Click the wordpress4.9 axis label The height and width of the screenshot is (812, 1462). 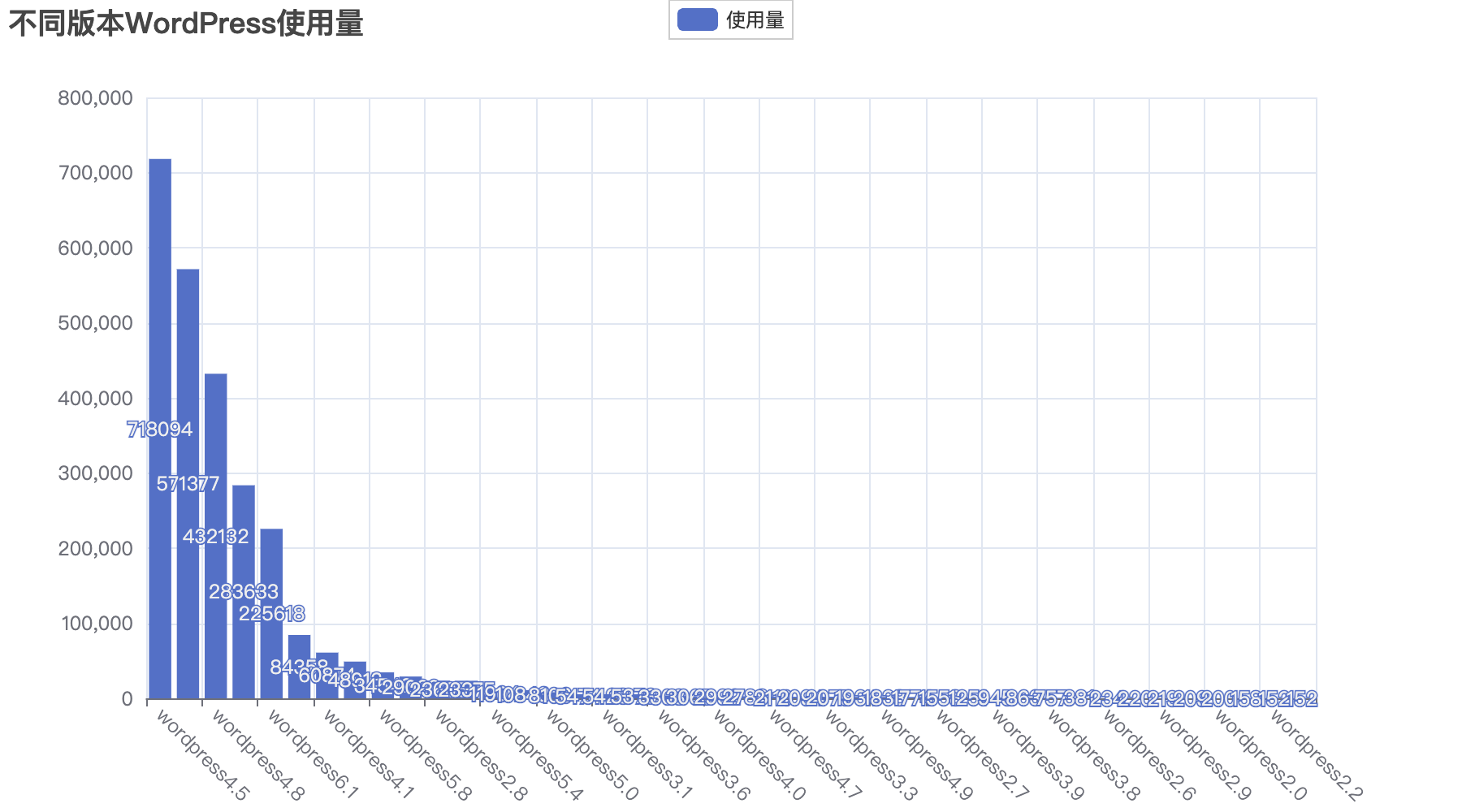(925, 755)
